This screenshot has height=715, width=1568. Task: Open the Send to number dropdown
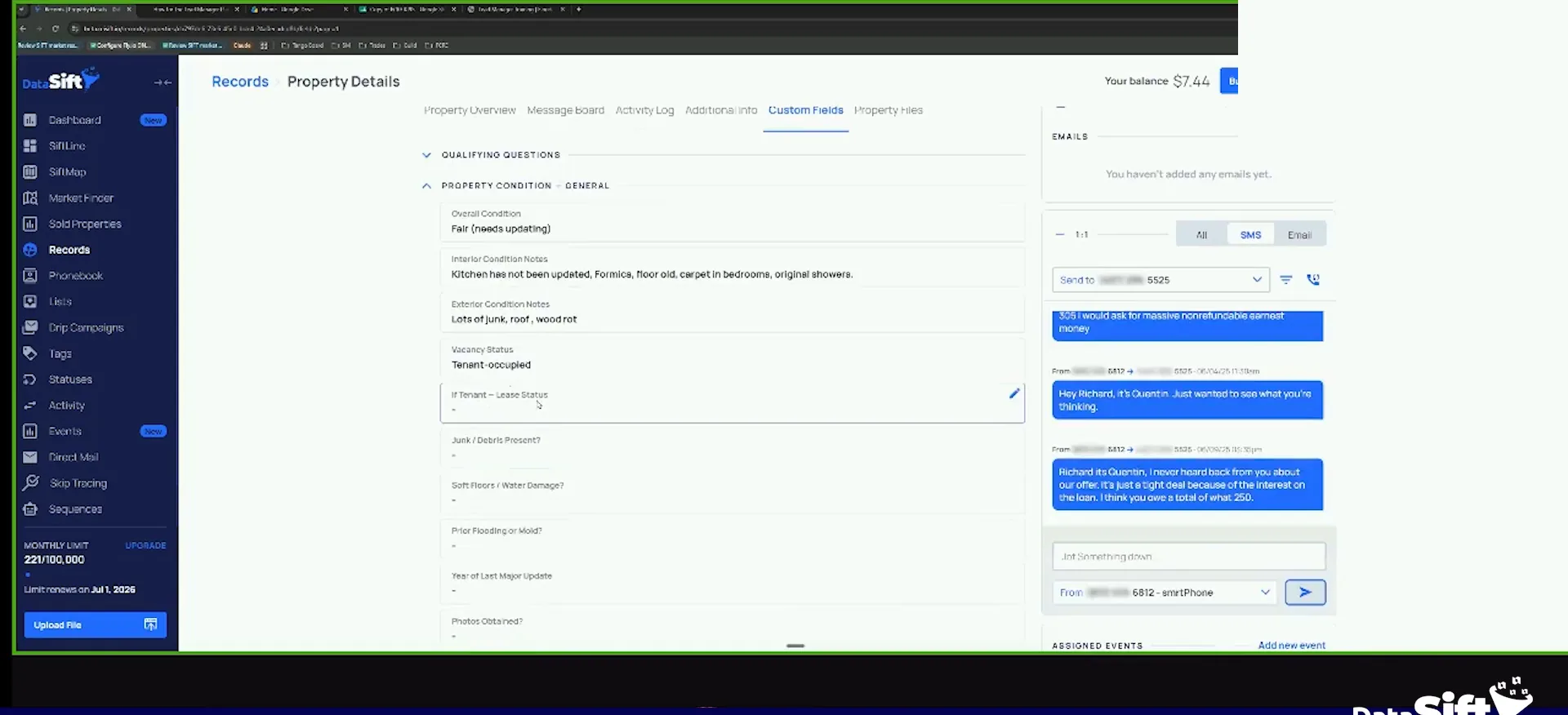coord(1160,280)
